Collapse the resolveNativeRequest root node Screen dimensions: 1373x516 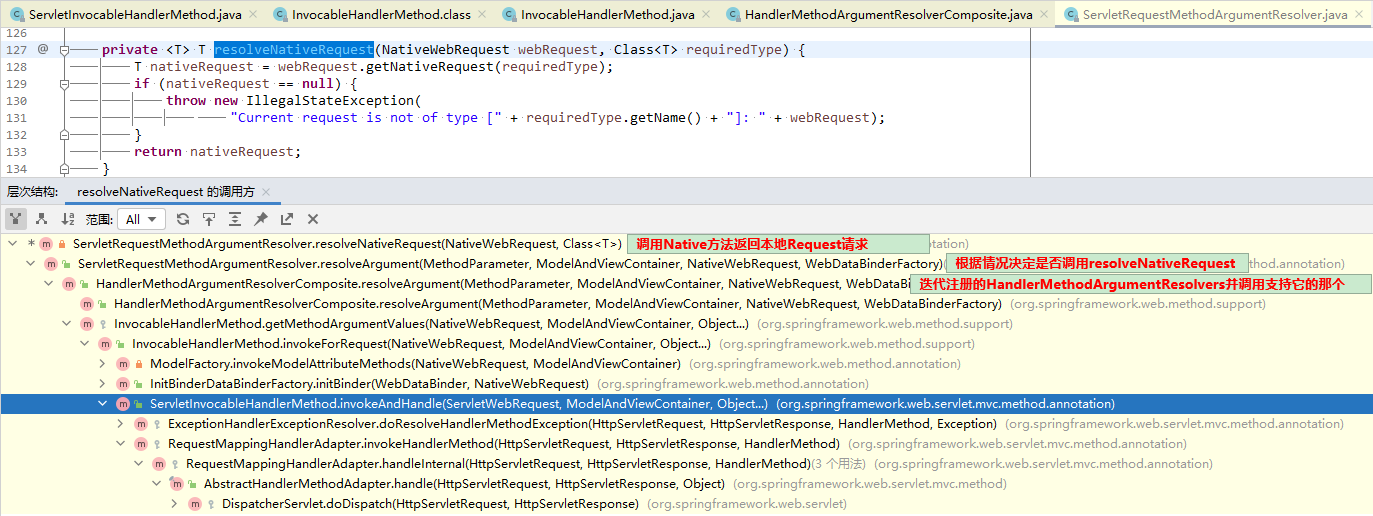pyautogui.click(x=12, y=244)
